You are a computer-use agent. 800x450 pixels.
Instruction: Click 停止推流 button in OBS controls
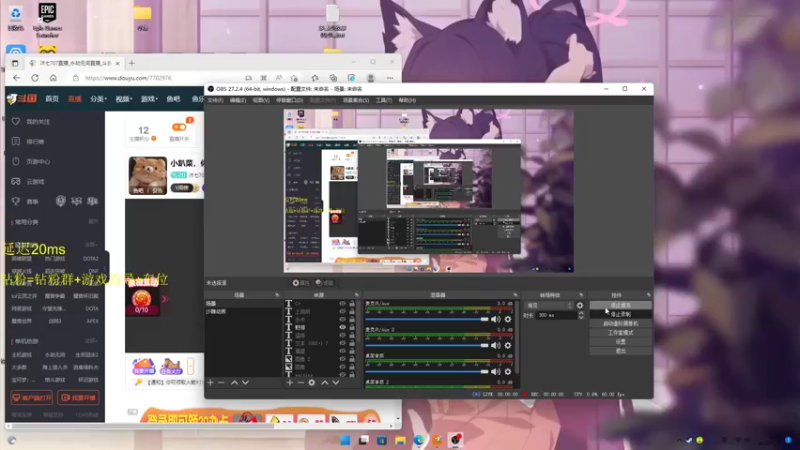[x=620, y=305]
